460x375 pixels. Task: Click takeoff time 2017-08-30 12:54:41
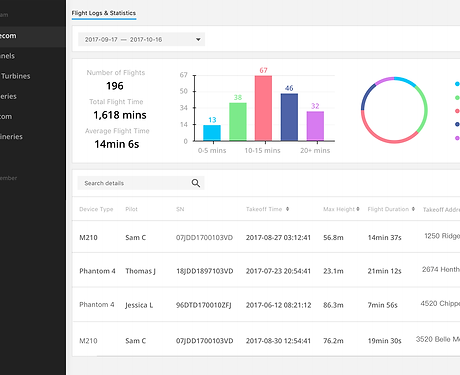click(x=278, y=341)
